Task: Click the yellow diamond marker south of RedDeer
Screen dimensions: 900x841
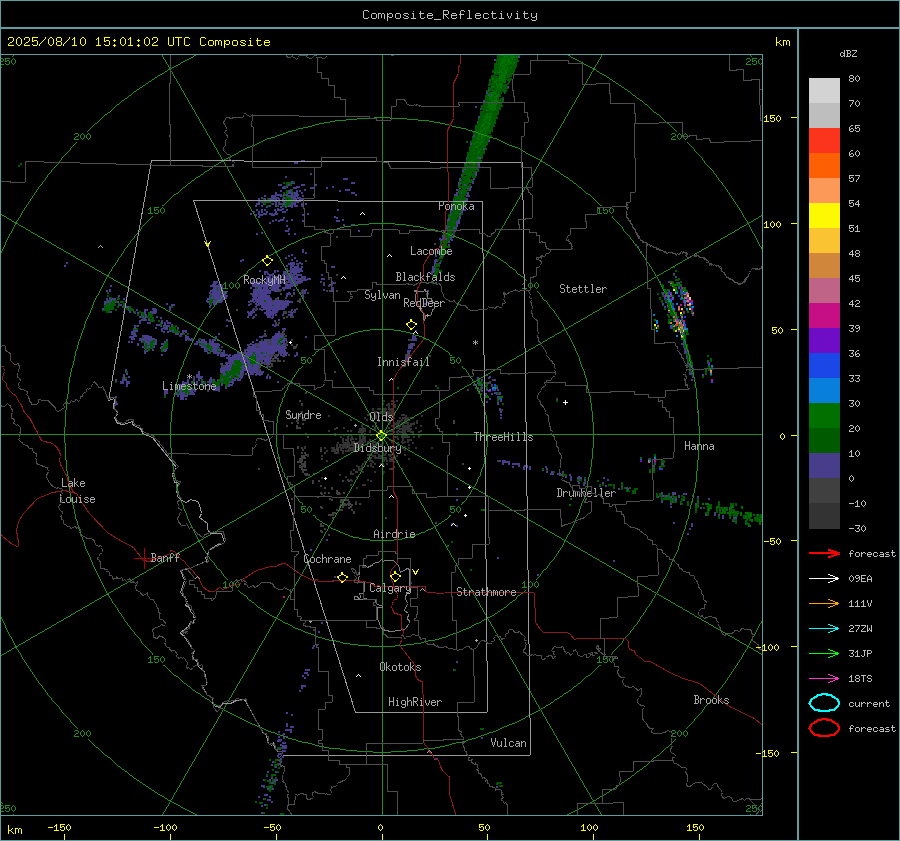Action: 412,325
